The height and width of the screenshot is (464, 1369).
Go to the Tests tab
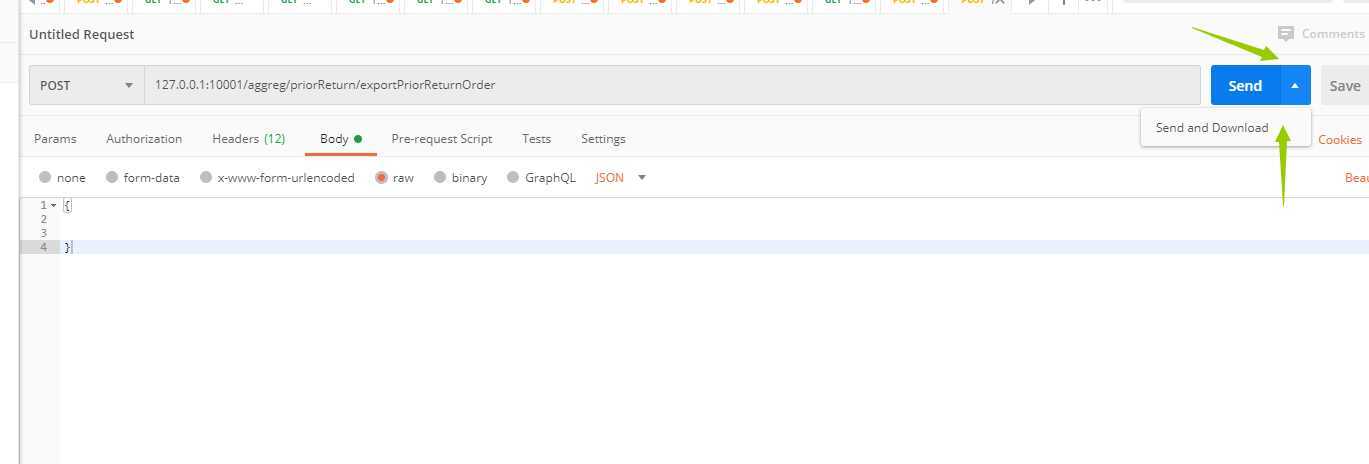536,139
